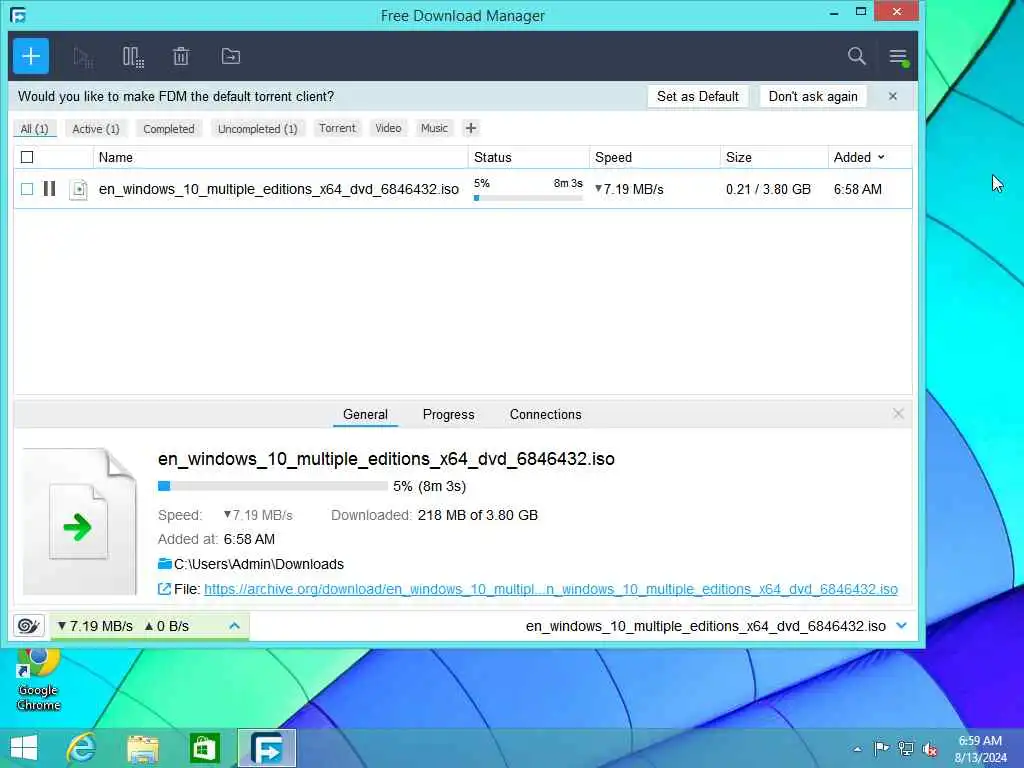Filter by Completed downloads
Viewport: 1024px width, 768px height.
[168, 129]
